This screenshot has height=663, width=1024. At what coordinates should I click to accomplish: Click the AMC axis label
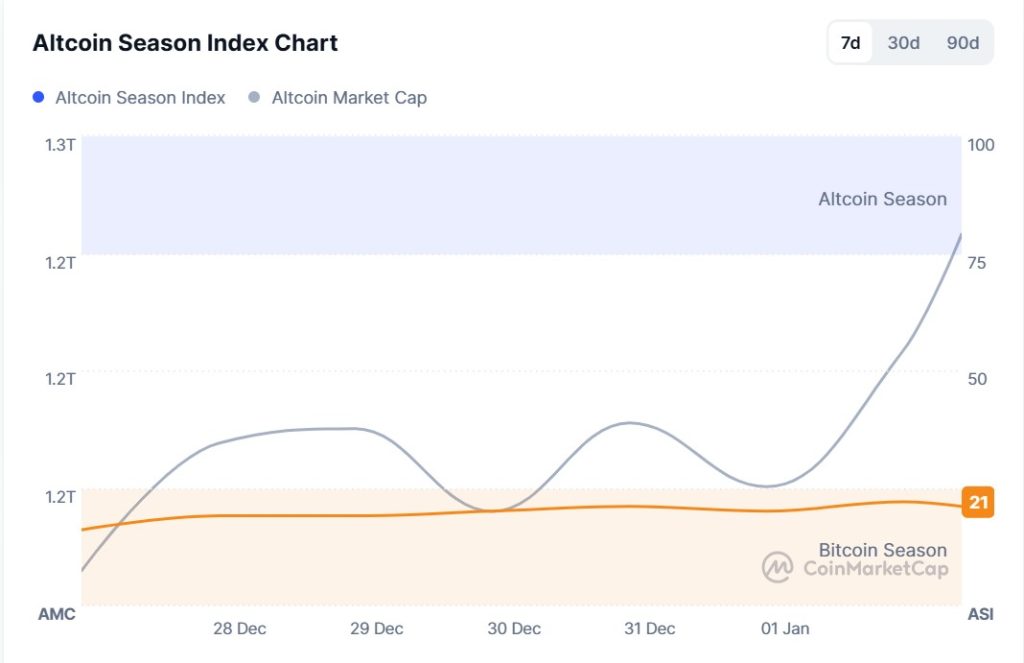[57, 614]
